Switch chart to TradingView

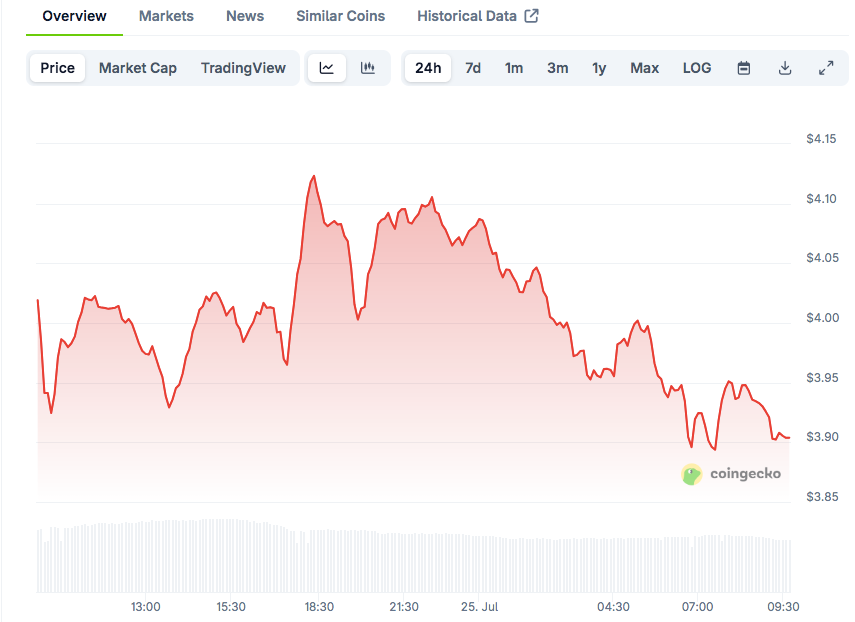(243, 68)
